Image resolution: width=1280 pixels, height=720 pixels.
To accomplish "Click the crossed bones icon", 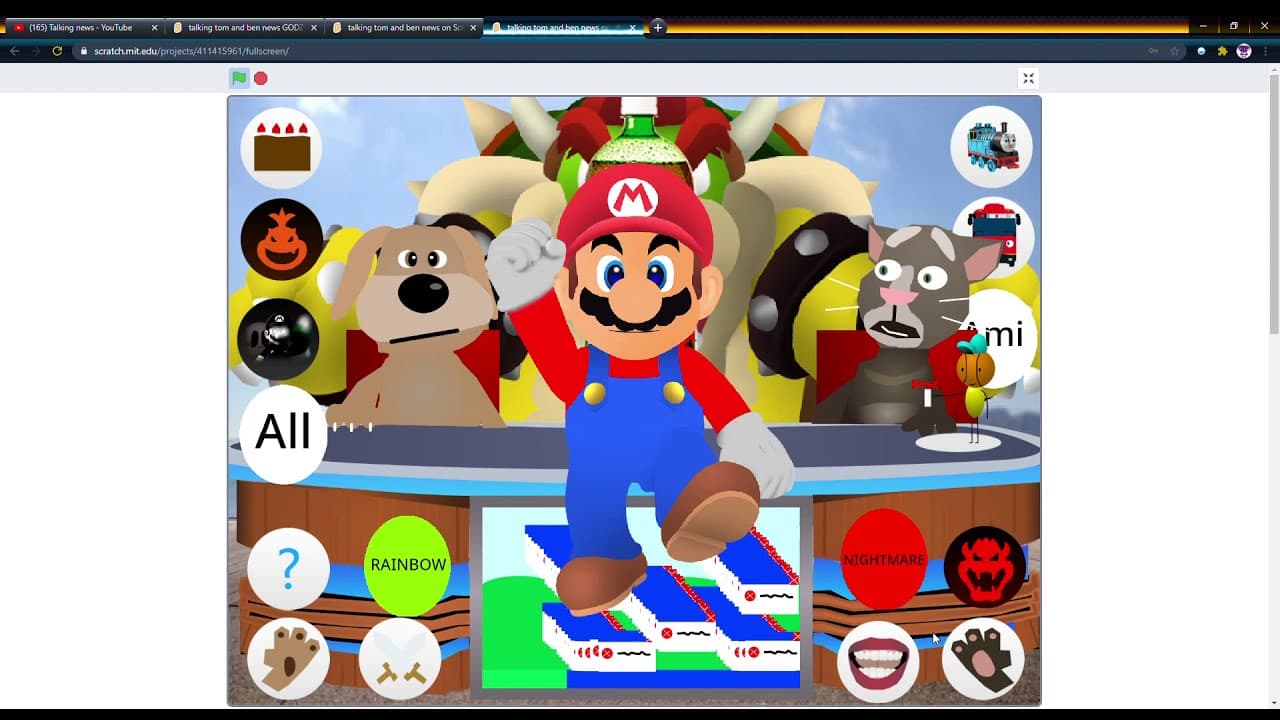I will pos(400,659).
